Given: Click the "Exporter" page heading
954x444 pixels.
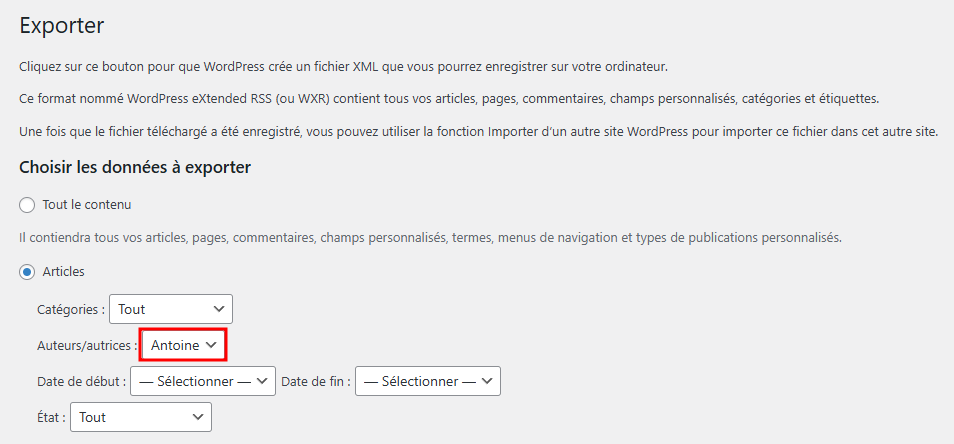Looking at the screenshot, I should [62, 25].
